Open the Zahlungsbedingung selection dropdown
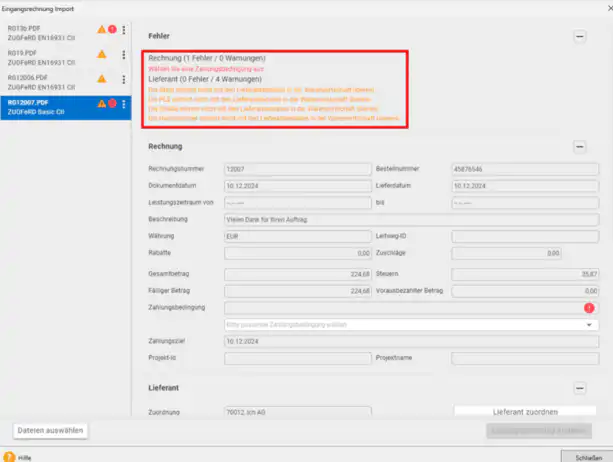613x462 pixels. [x=411, y=325]
